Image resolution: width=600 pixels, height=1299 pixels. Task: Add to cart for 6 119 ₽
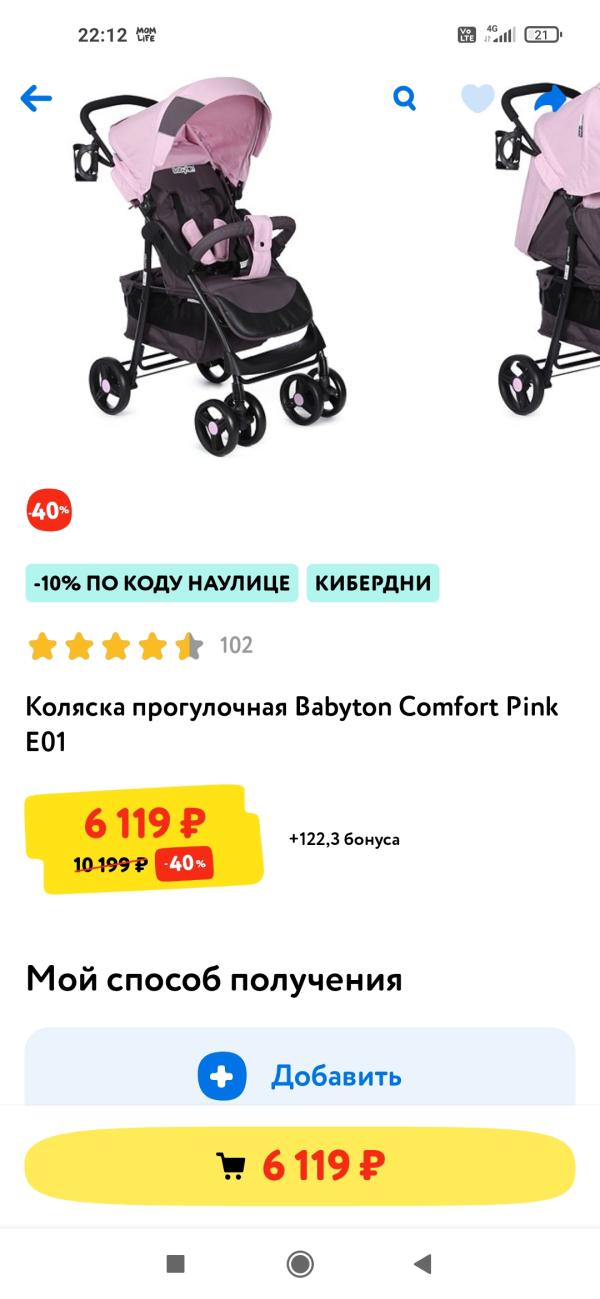[300, 1166]
